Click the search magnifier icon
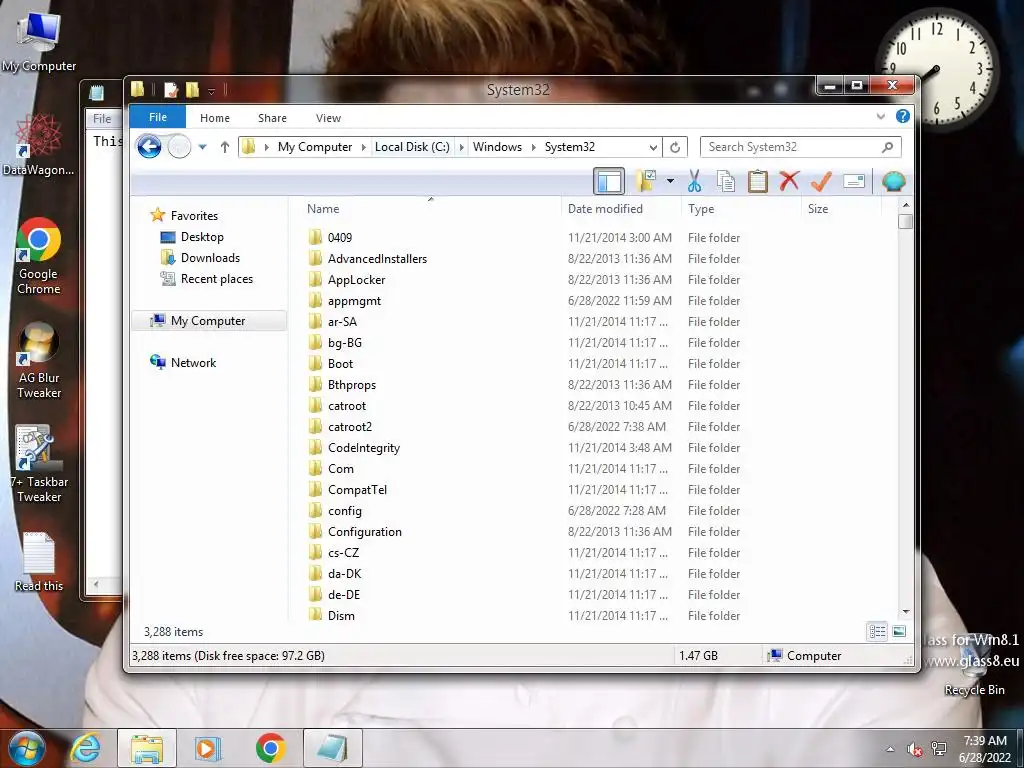Viewport: 1024px width, 768px height. point(887,147)
